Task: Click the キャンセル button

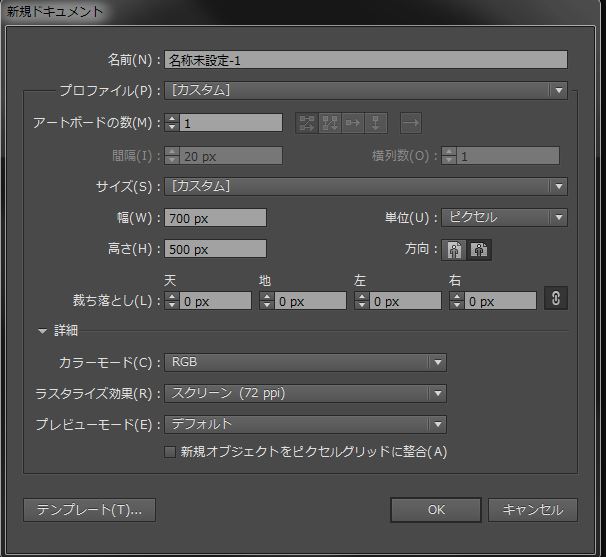Action: coord(533,510)
